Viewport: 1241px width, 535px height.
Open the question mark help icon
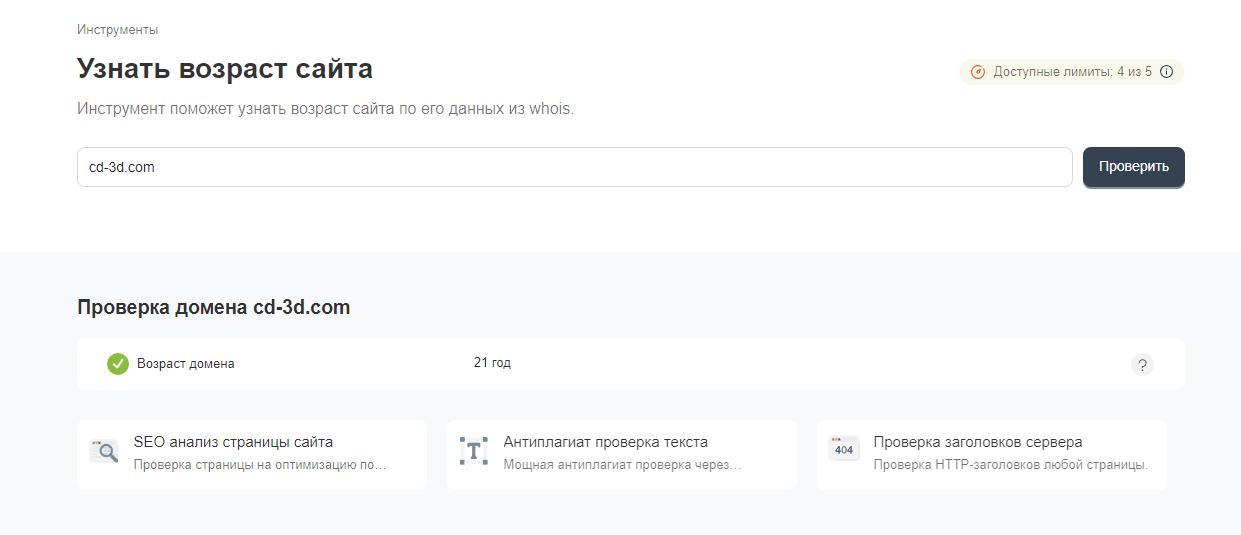pos(1142,364)
